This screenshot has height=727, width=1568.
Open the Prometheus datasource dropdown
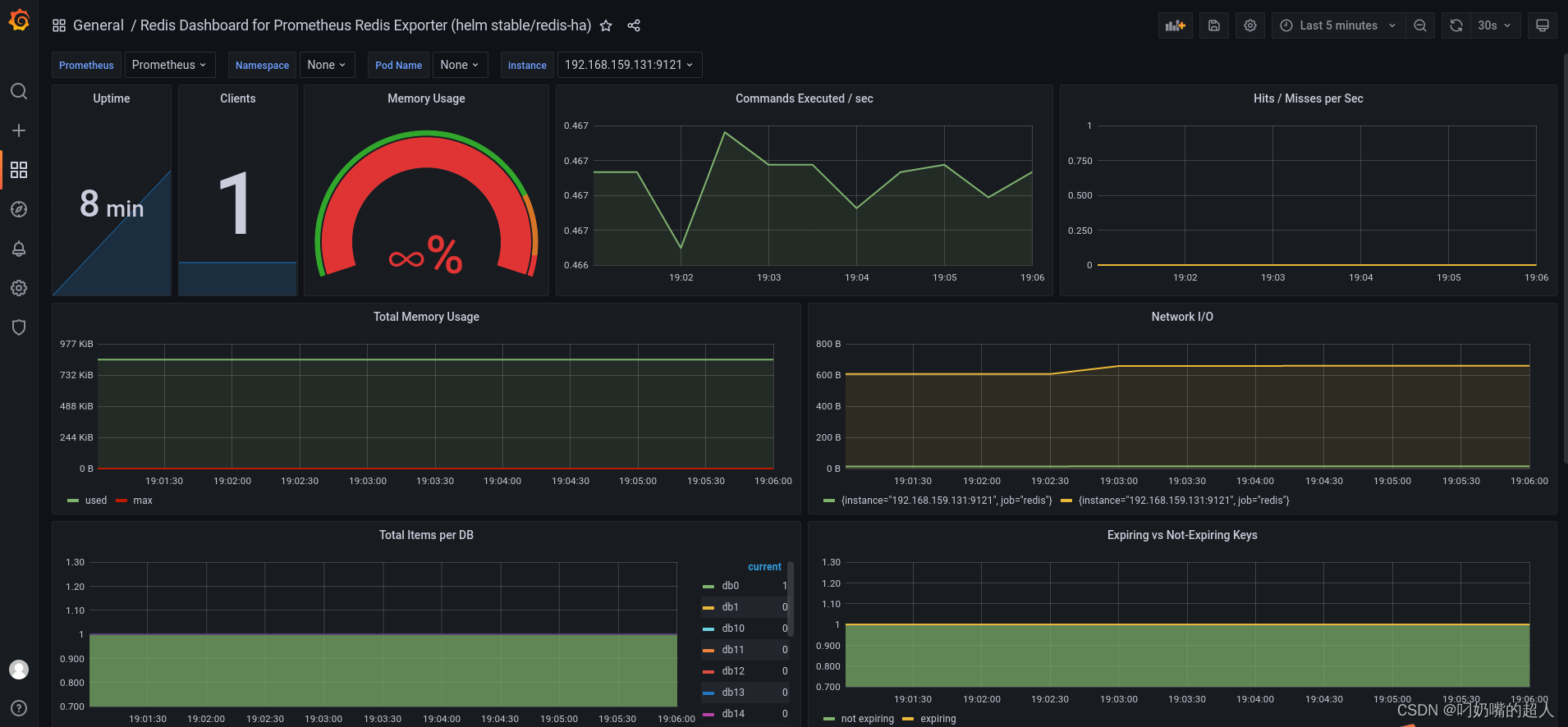point(169,65)
